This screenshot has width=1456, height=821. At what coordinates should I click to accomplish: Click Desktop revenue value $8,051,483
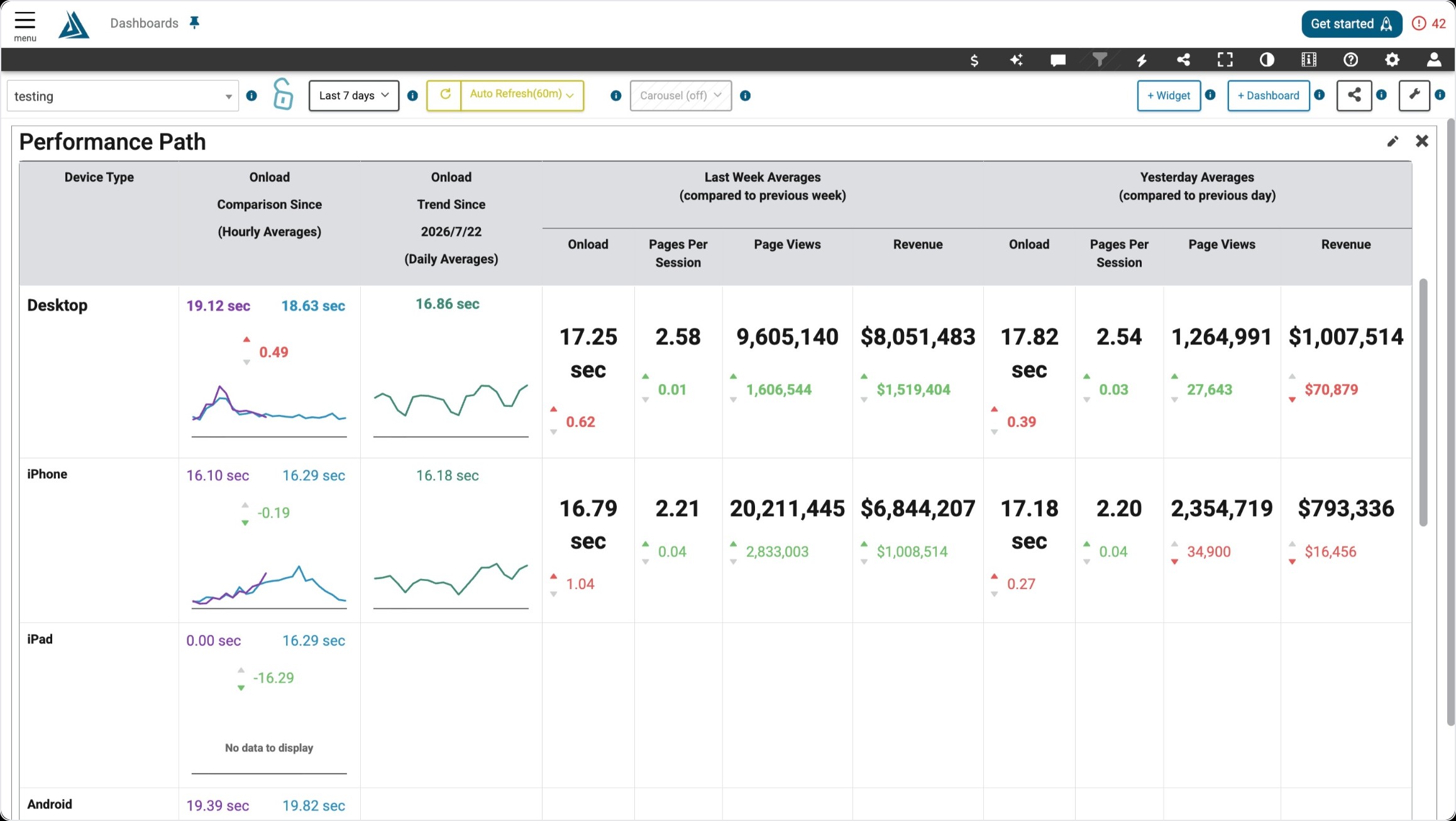918,337
